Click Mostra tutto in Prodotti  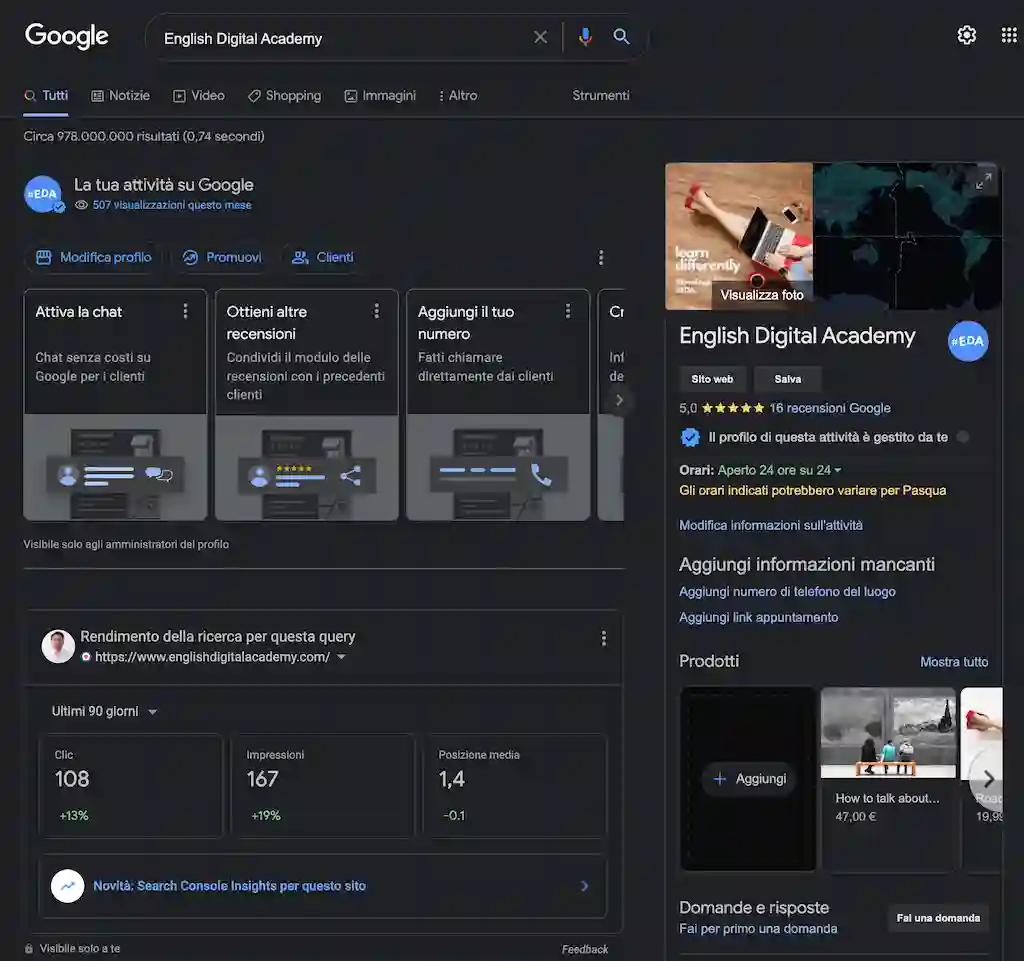click(x=953, y=662)
